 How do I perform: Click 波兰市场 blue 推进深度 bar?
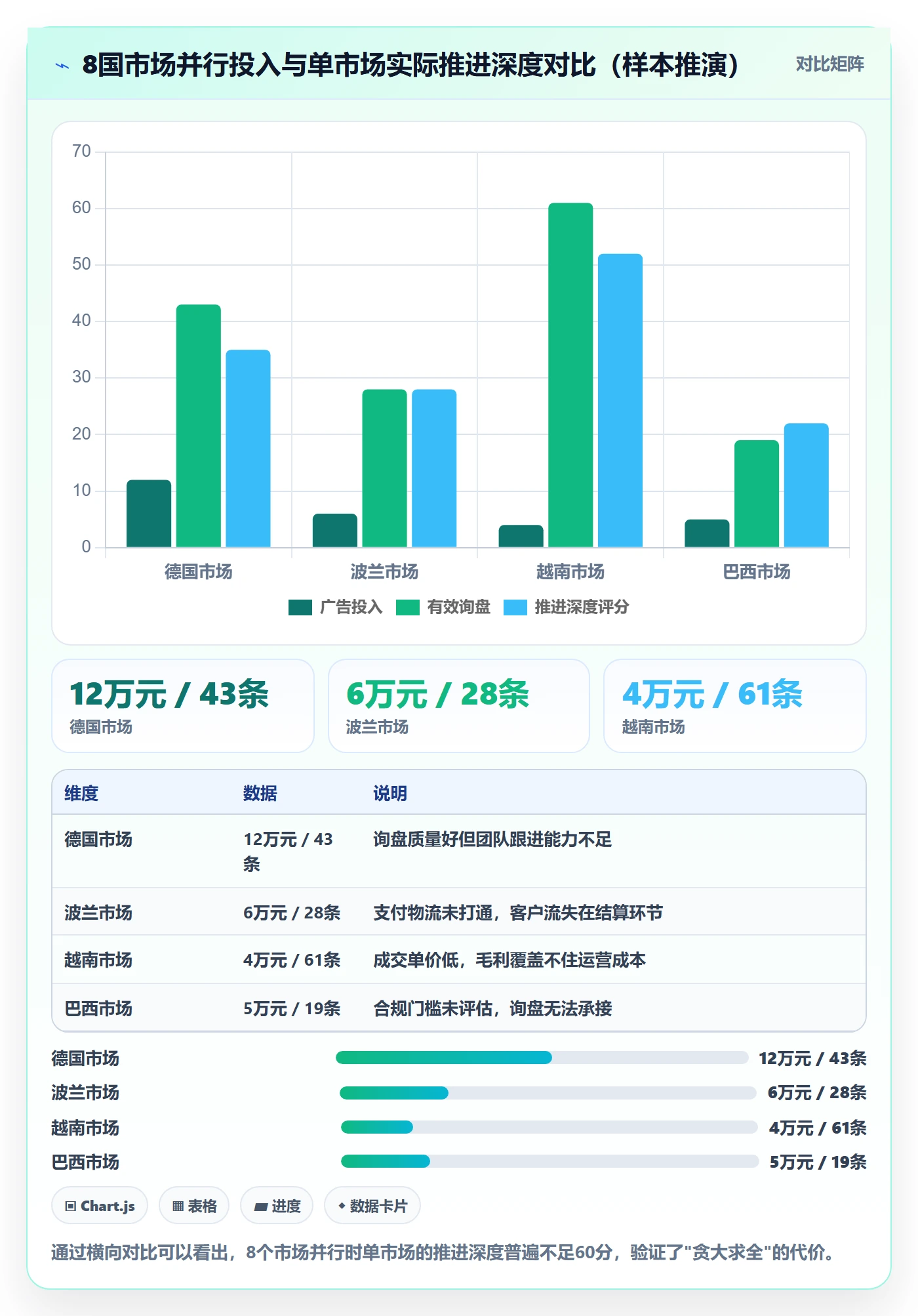tap(434, 468)
